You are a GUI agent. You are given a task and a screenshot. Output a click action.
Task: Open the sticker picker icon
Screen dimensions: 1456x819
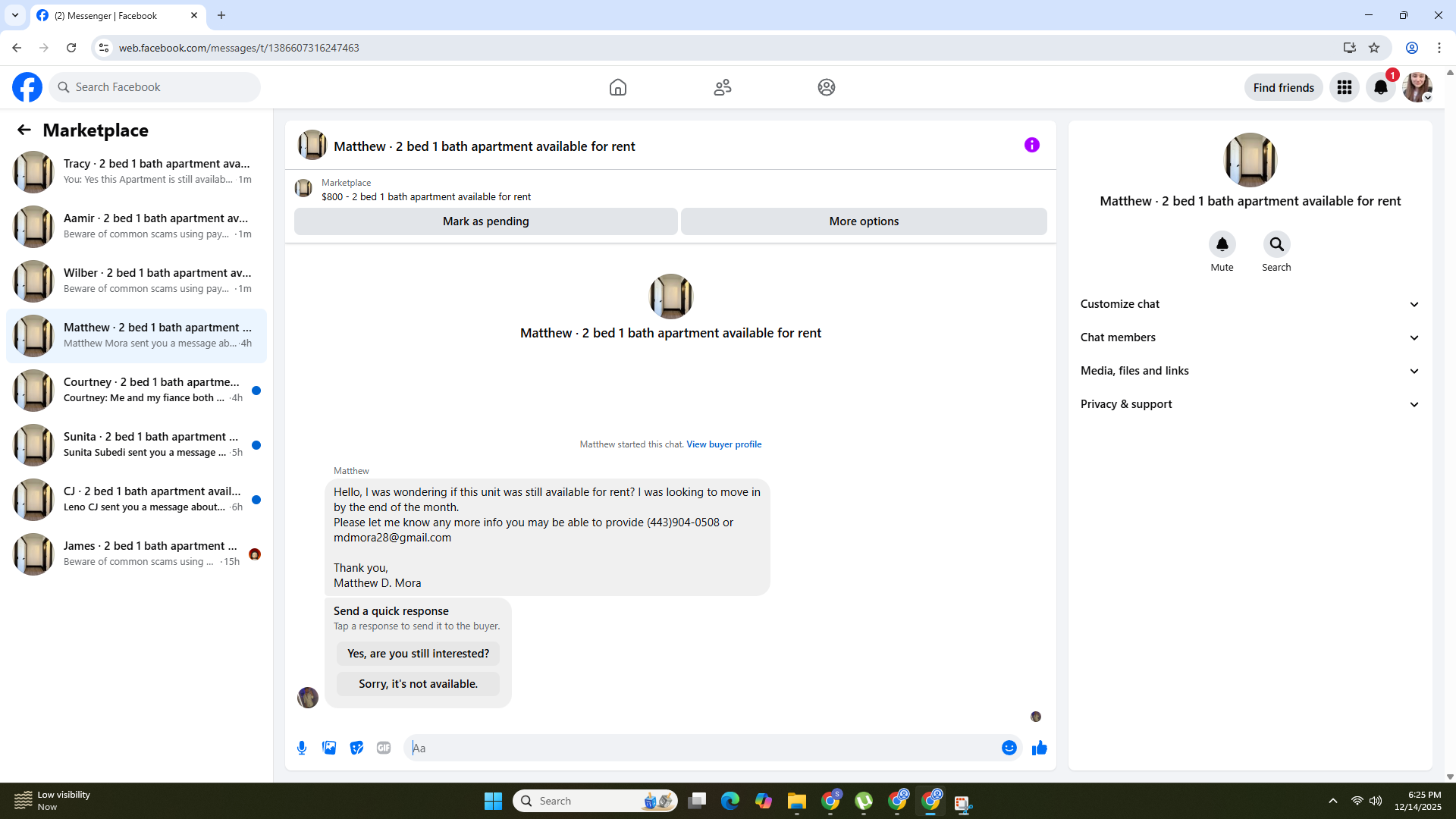[356, 748]
